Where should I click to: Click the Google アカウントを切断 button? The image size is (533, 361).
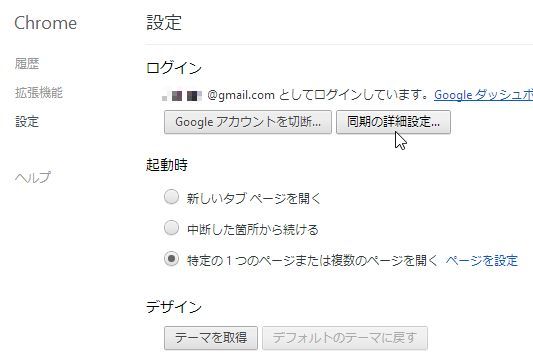coord(248,122)
